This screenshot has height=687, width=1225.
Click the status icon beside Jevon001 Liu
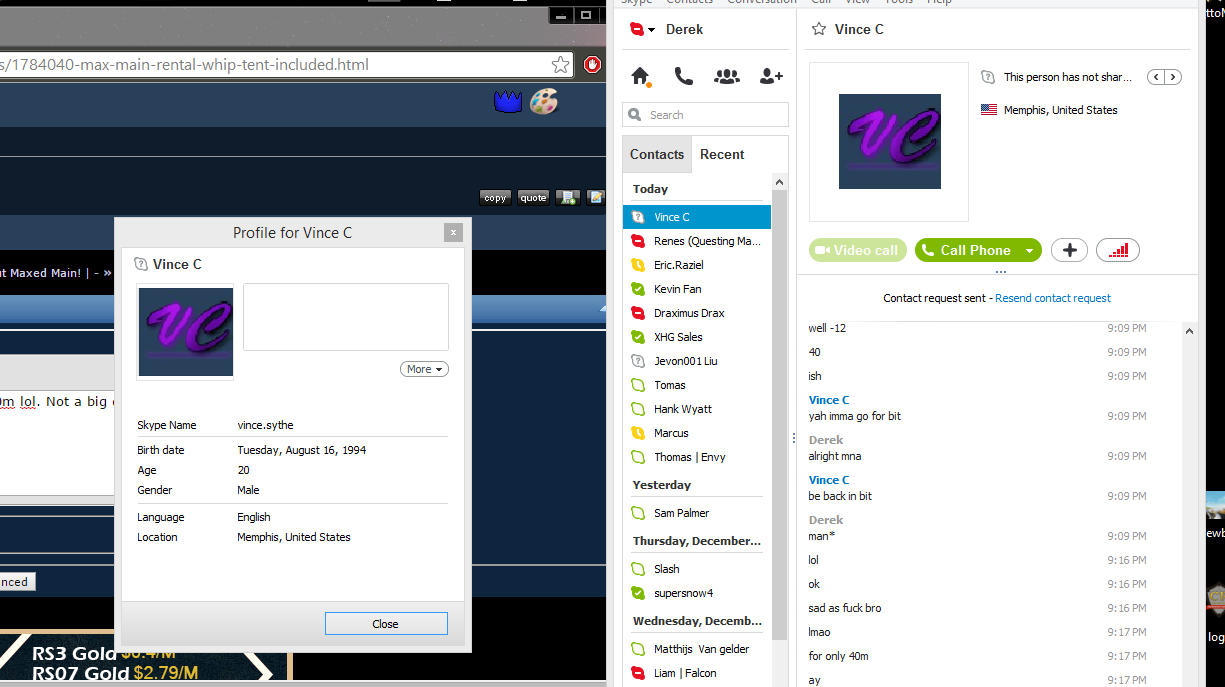click(638, 361)
